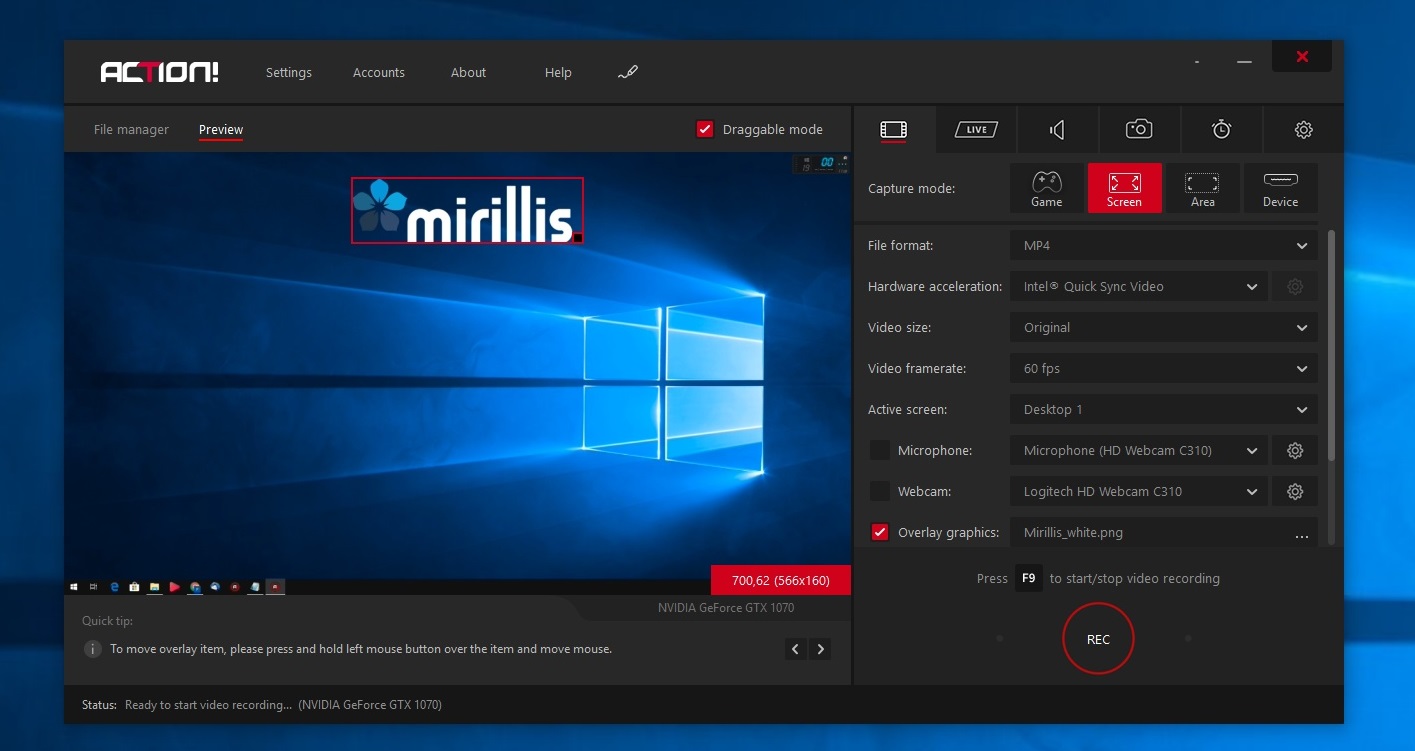Open the Webcam settings gear

1295,491
